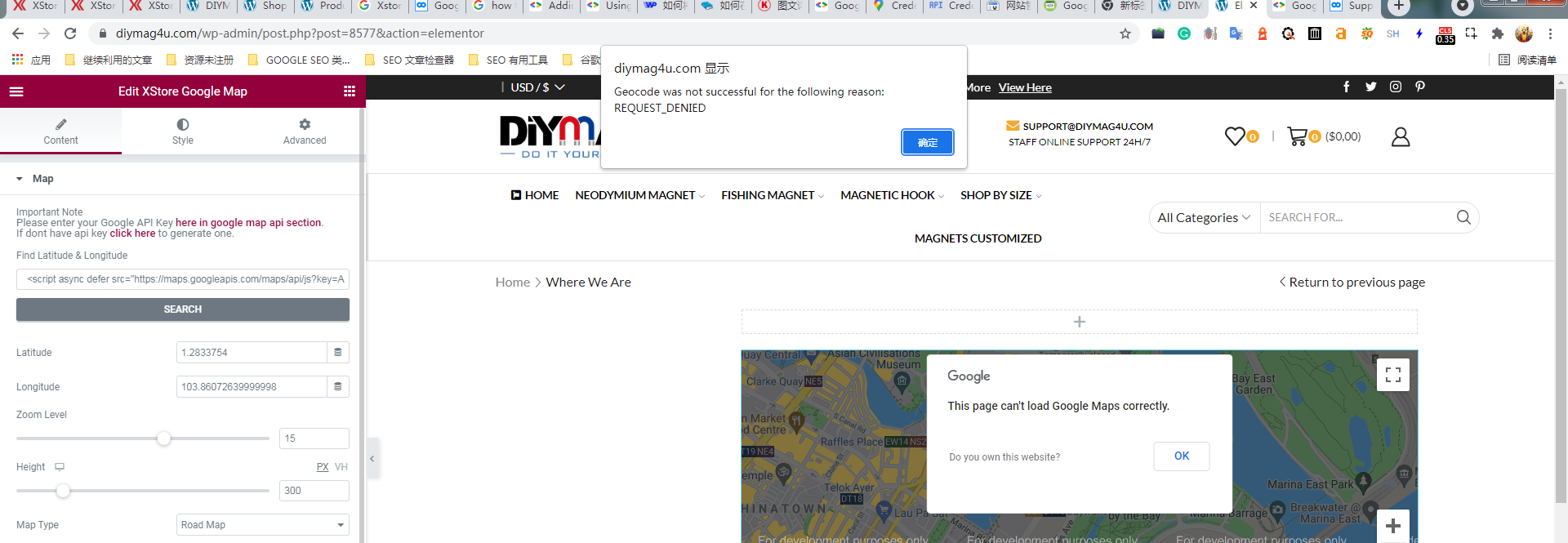Collapse the Elementor panel with arrow handle

click(x=372, y=459)
